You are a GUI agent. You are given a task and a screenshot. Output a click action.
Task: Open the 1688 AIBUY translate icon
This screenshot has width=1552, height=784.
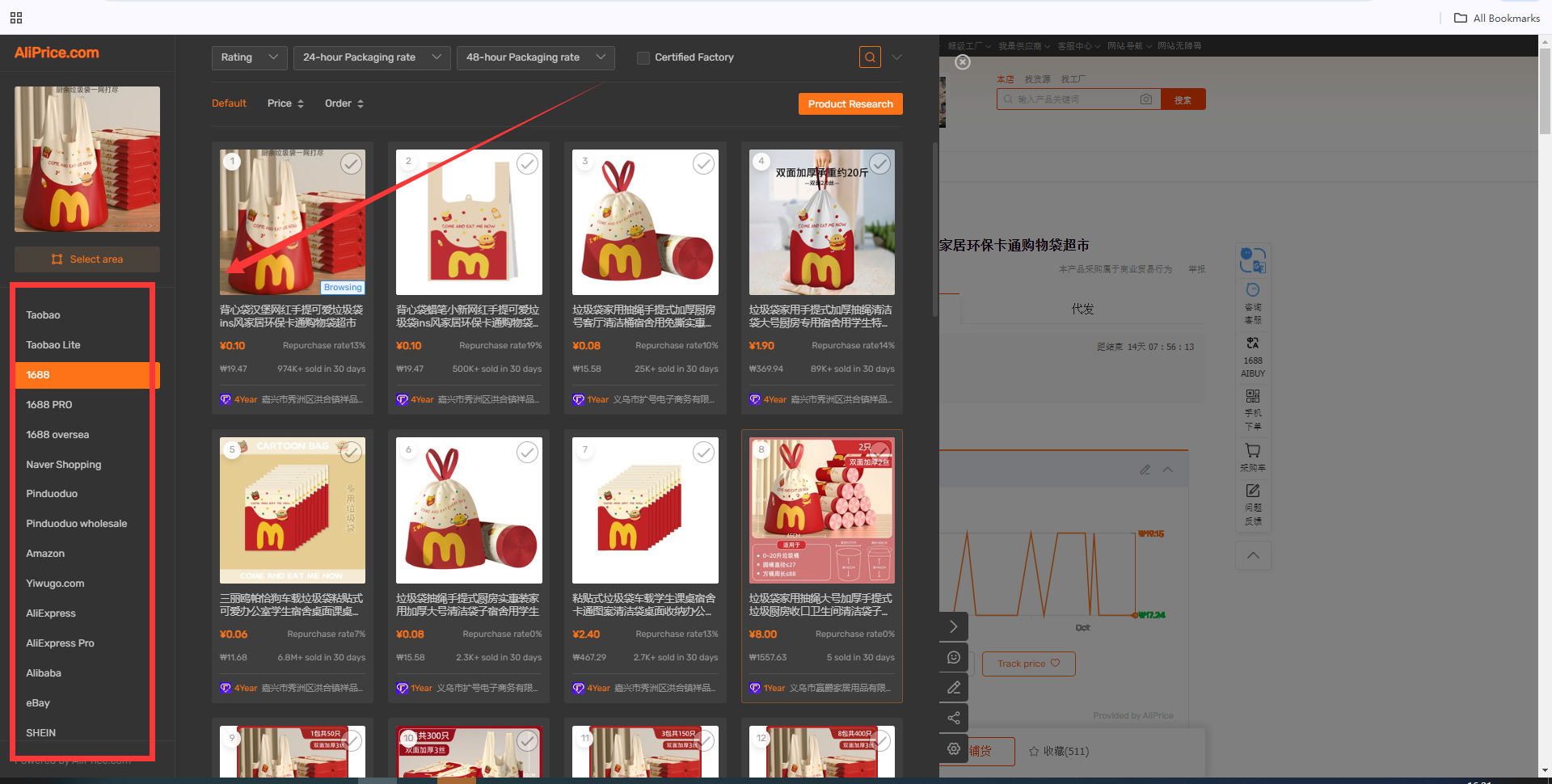1253,356
